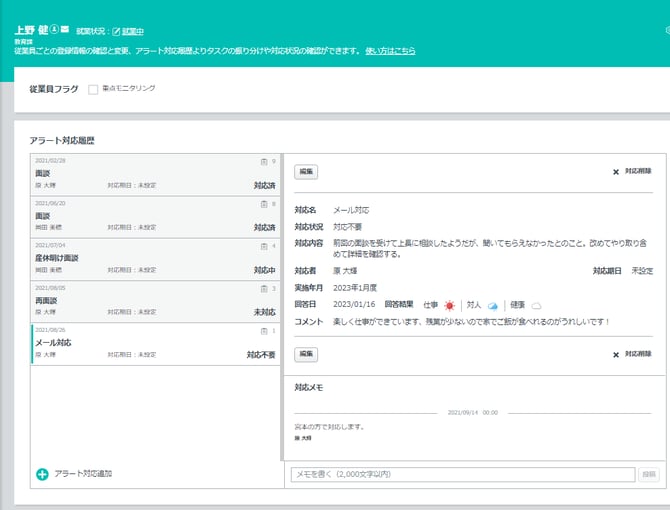Image resolution: width=670 pixels, height=510 pixels.
Task: Click the memo icon on the 2021/02/28 面談 row
Action: (264, 161)
